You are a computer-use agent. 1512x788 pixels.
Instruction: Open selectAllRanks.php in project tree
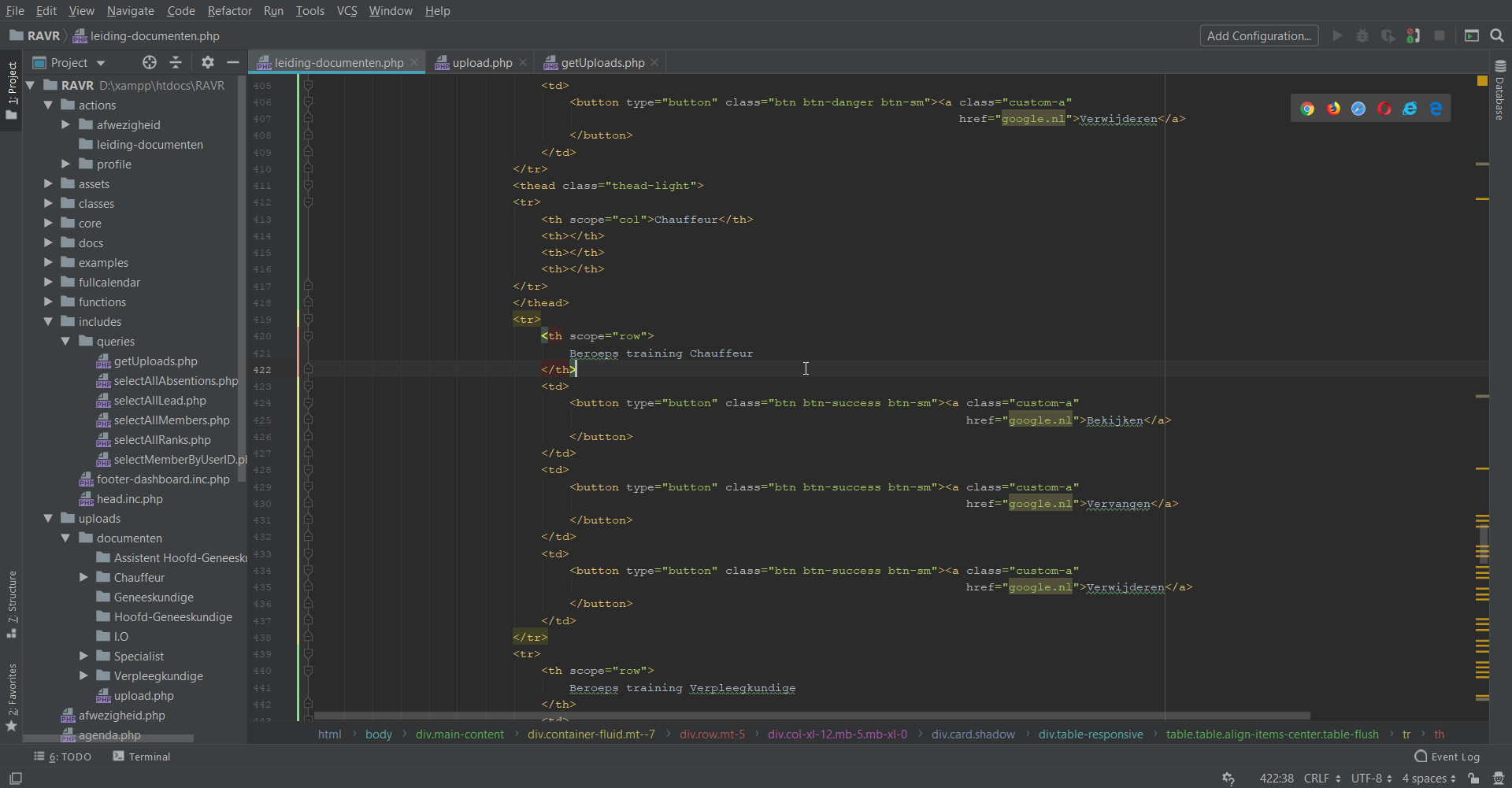[162, 440]
